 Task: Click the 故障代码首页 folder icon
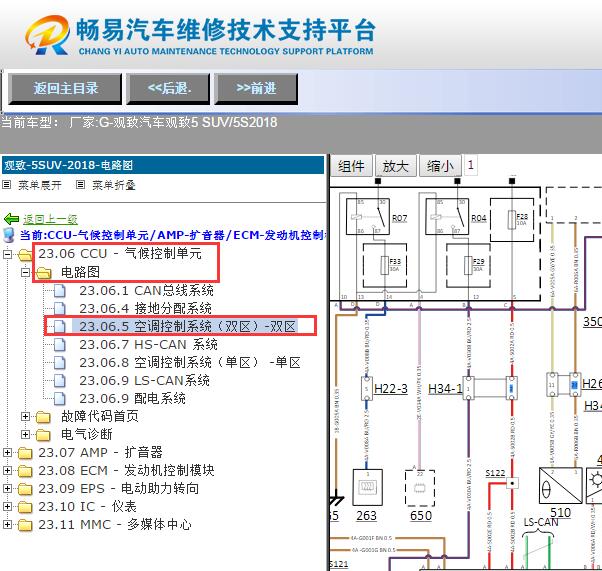43,417
